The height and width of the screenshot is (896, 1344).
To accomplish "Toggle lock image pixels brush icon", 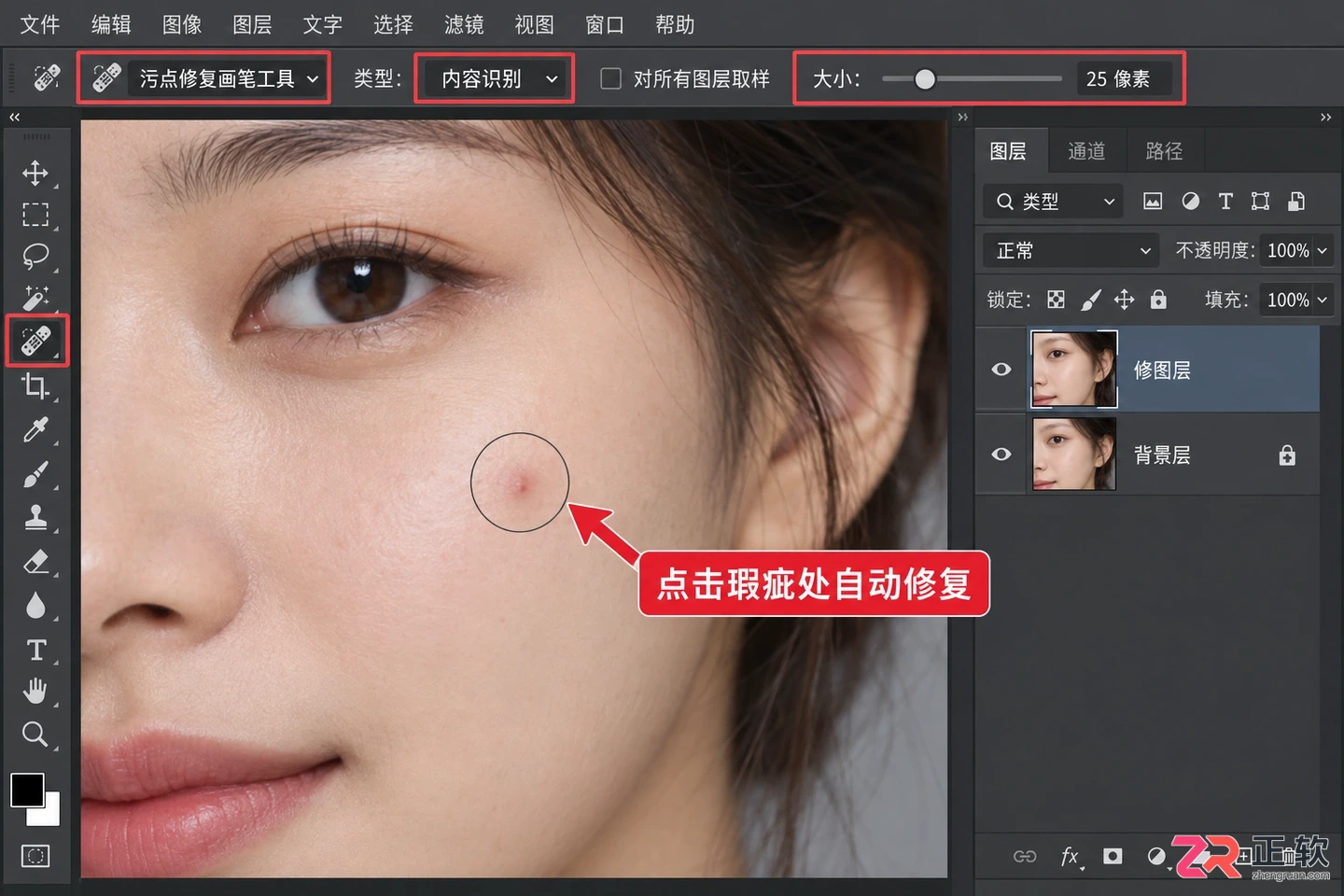I will coord(1090,300).
